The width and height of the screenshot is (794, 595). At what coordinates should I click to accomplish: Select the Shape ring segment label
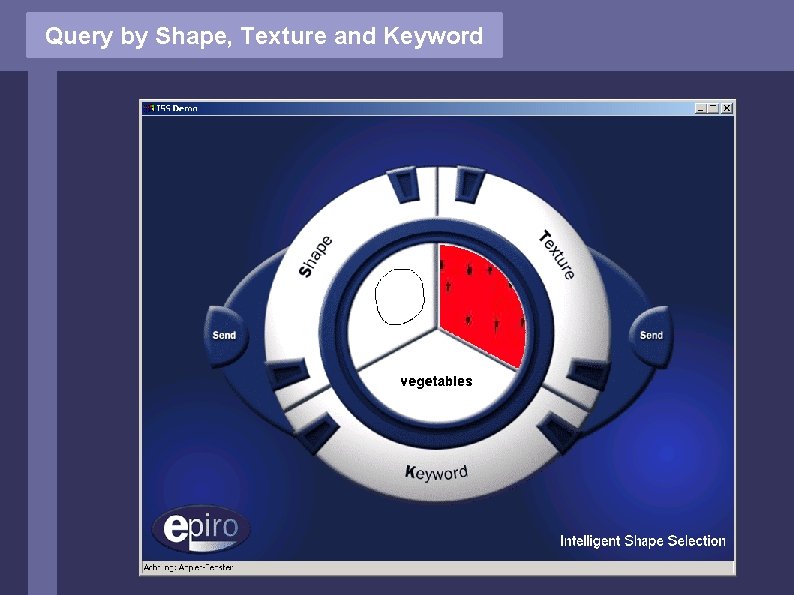click(315, 257)
